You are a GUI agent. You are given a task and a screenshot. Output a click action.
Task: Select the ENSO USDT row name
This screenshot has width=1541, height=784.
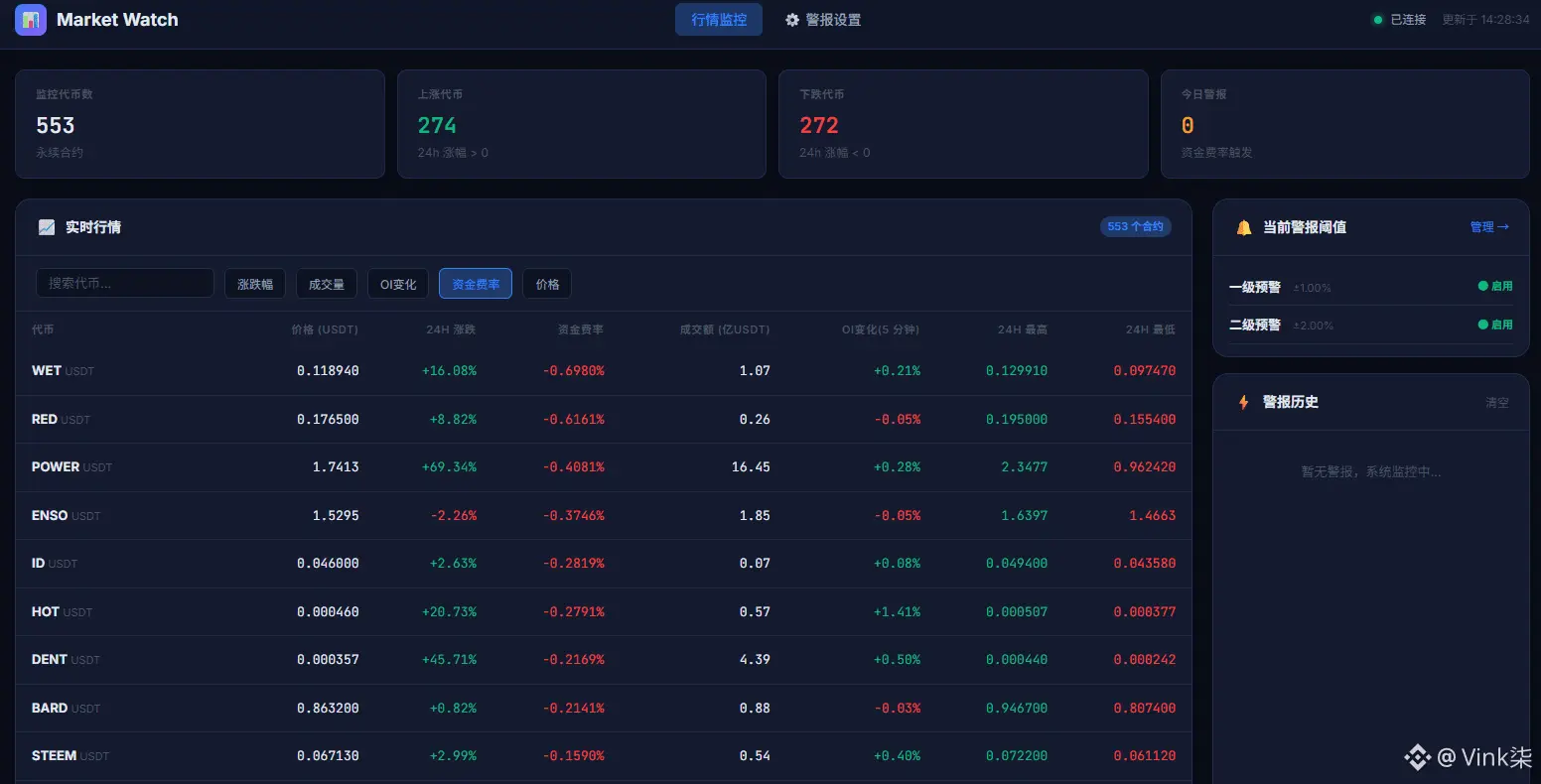click(x=66, y=516)
